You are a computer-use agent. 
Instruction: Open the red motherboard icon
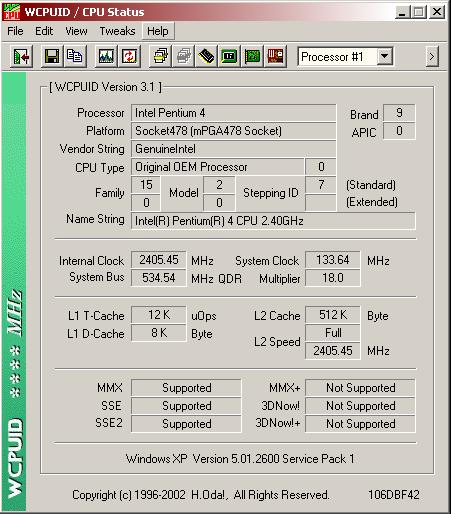(275, 56)
